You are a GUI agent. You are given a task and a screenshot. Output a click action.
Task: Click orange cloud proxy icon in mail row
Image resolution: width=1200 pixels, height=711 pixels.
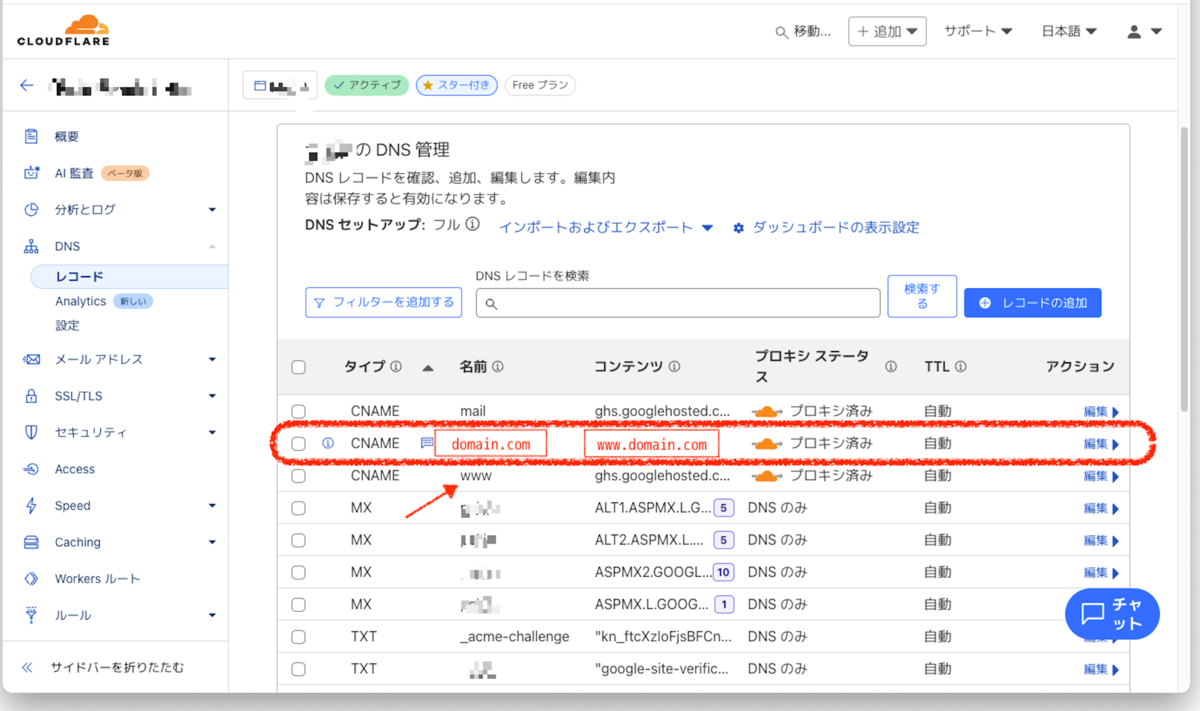766,411
